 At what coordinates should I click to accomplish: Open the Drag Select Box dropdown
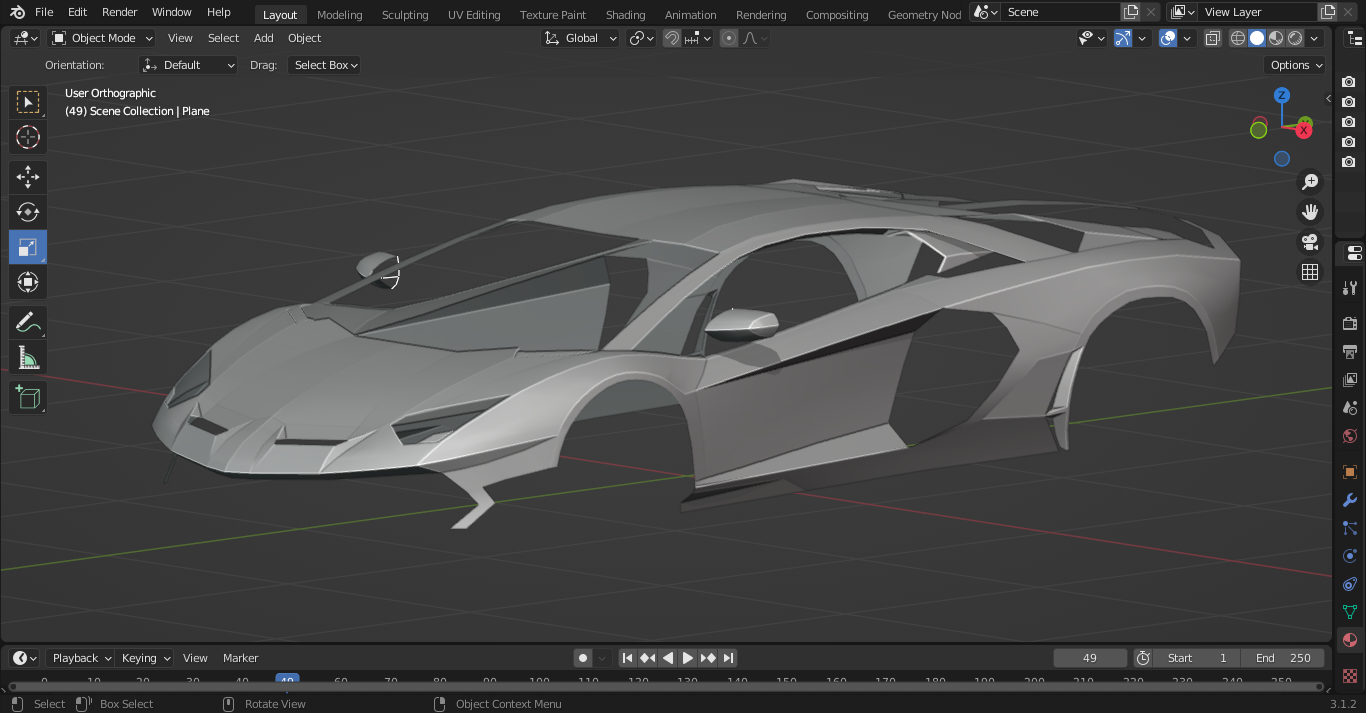pos(324,65)
